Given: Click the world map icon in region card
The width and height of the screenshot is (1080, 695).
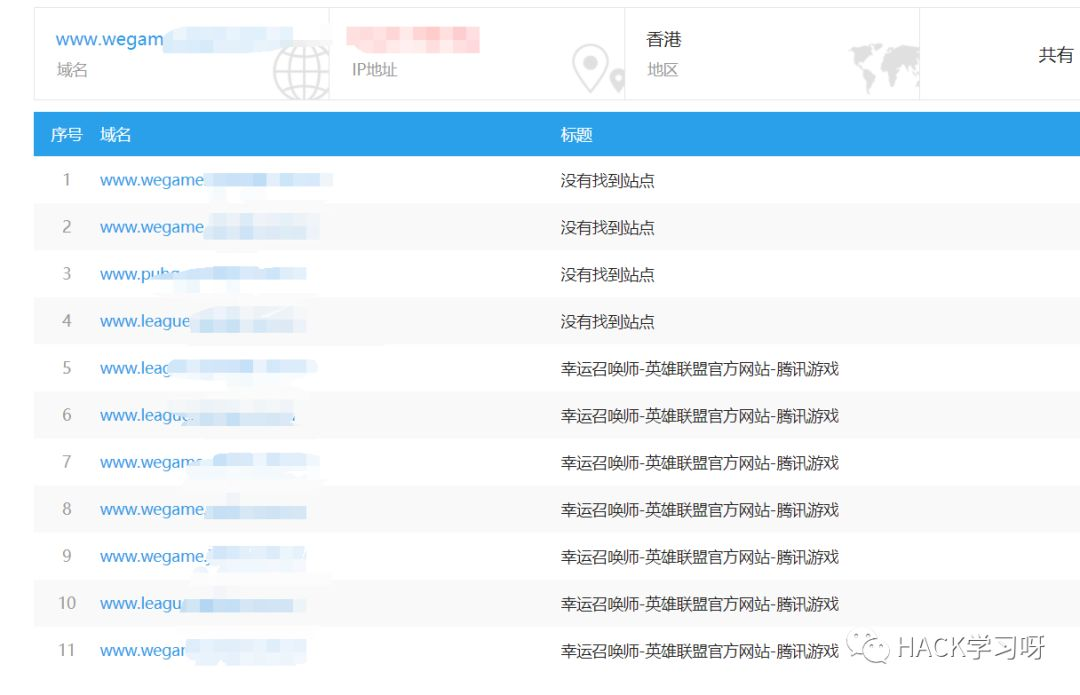Looking at the screenshot, I should (x=884, y=68).
